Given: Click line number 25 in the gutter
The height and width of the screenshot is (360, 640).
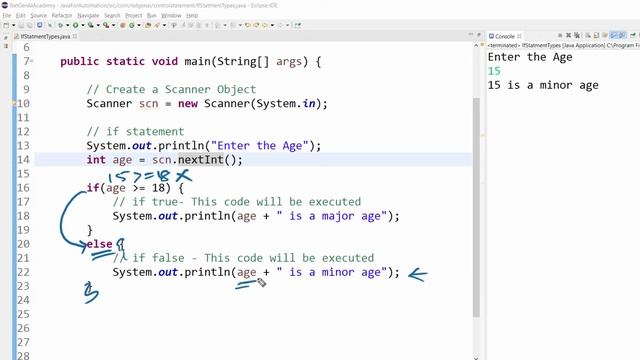Looking at the screenshot, I should [x=23, y=314].
